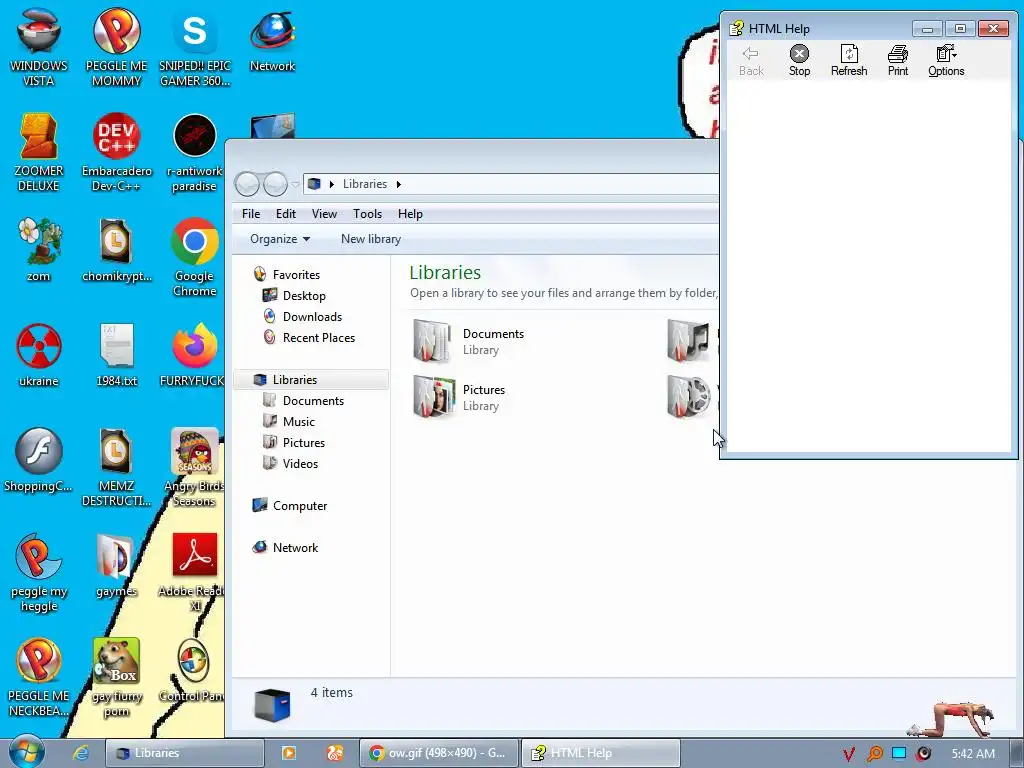Click the media player taskbar icon
Image resolution: width=1024 pixels, height=768 pixels.
tap(289, 753)
